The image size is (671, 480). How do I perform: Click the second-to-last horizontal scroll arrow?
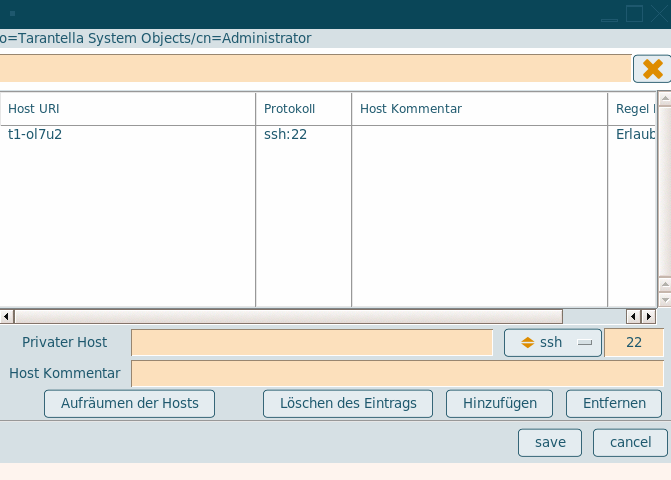(632, 316)
